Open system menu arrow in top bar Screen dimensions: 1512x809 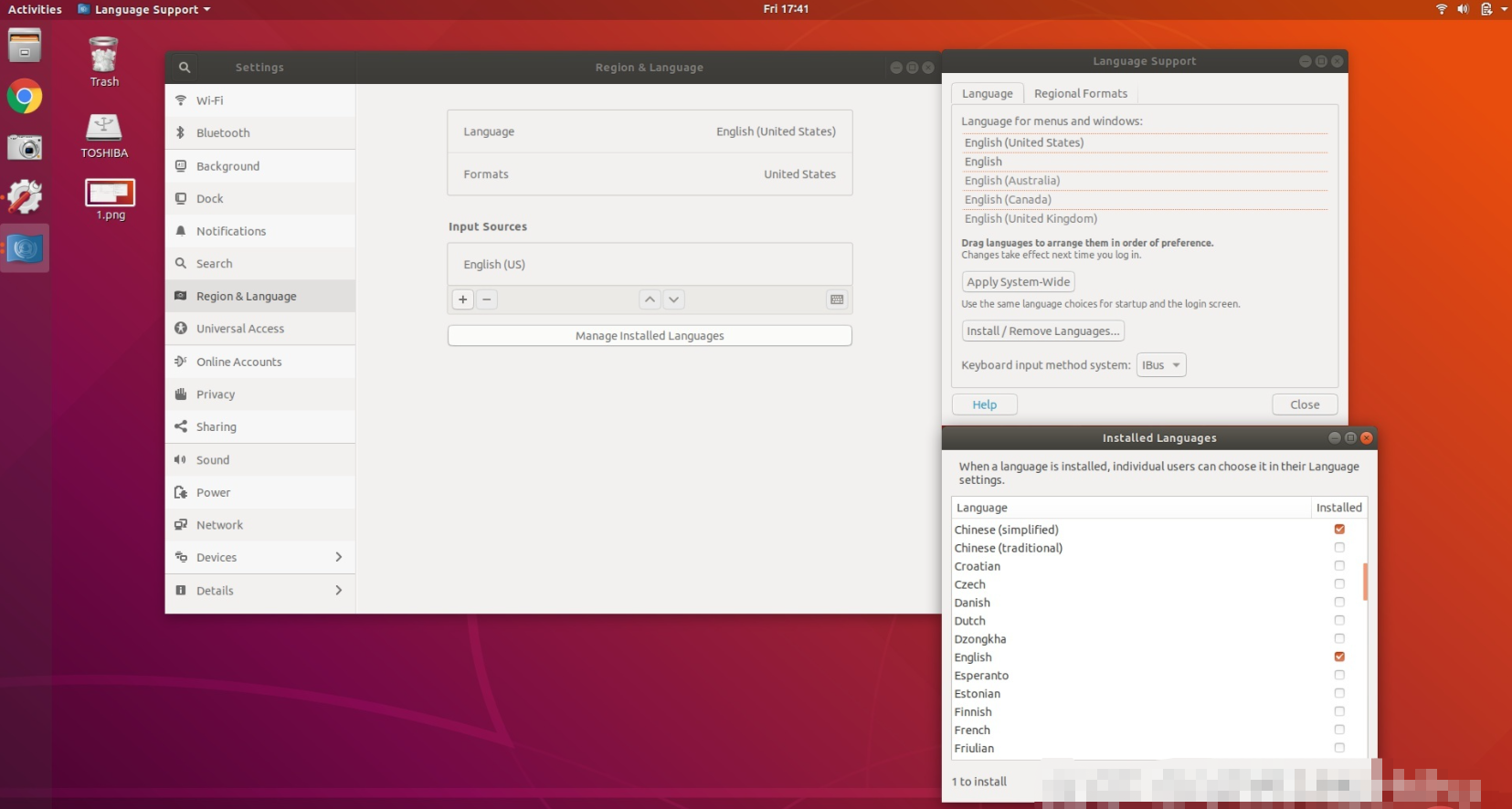click(x=1504, y=9)
